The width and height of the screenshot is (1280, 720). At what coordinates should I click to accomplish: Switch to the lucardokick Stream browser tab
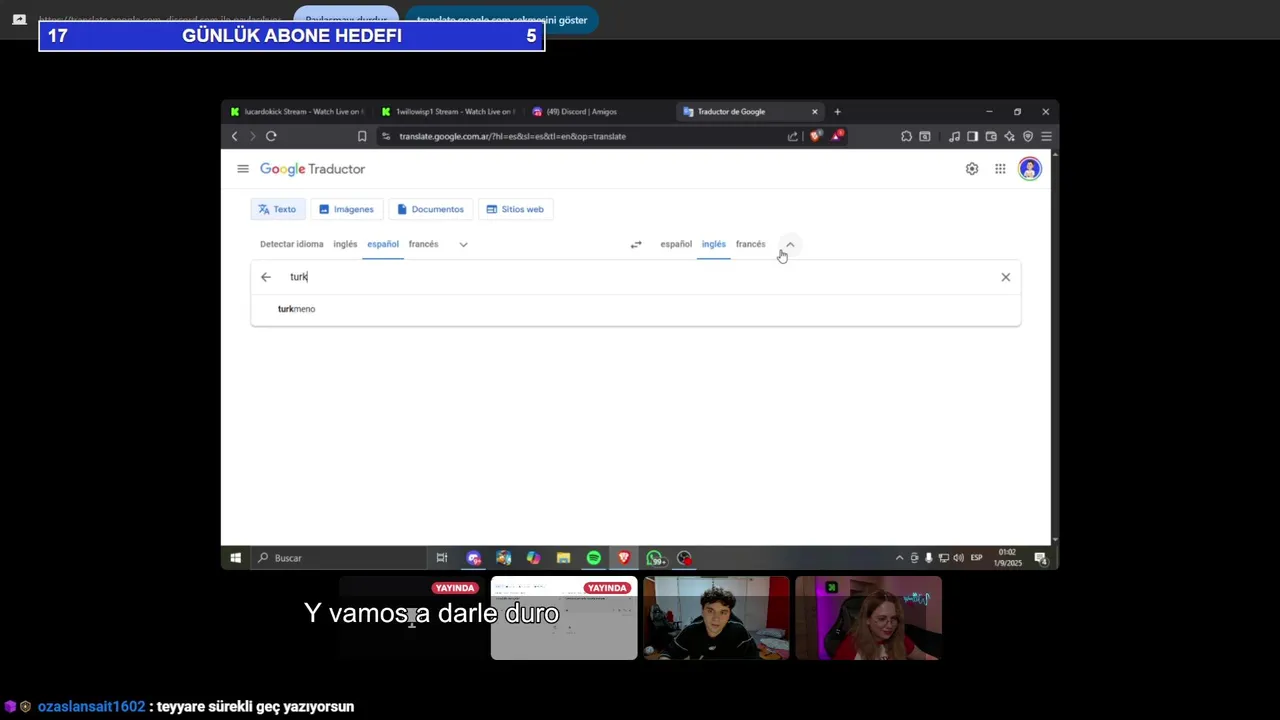coord(297,112)
